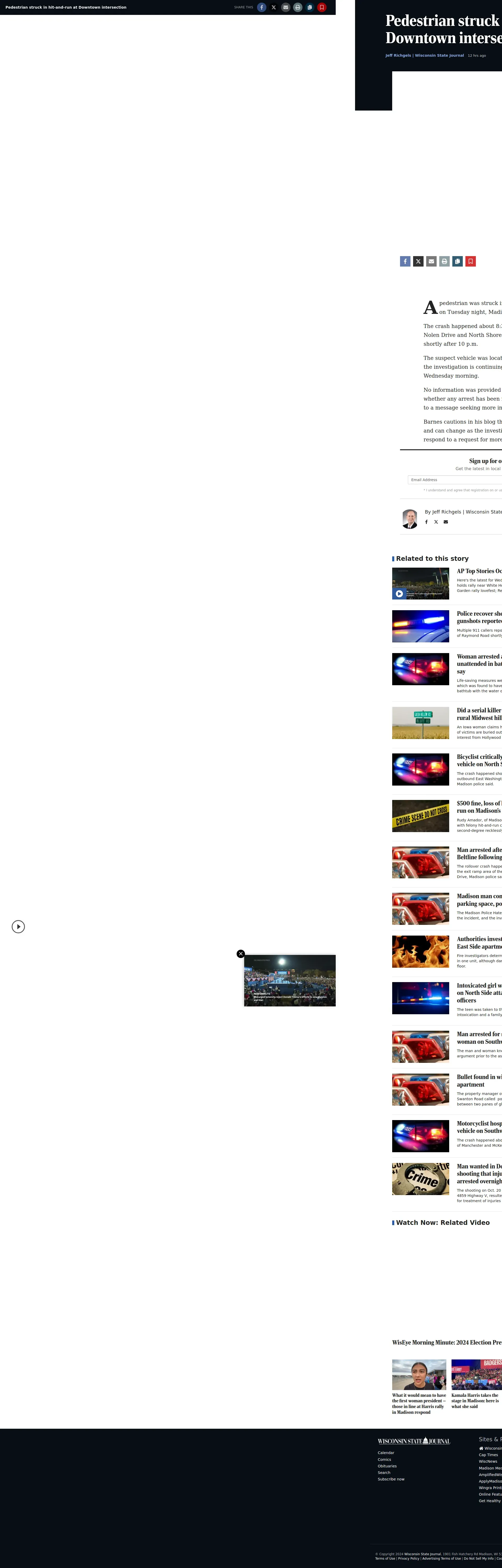The image size is (502, 1568).
Task: Click square X share button above article
Action: pos(418,261)
